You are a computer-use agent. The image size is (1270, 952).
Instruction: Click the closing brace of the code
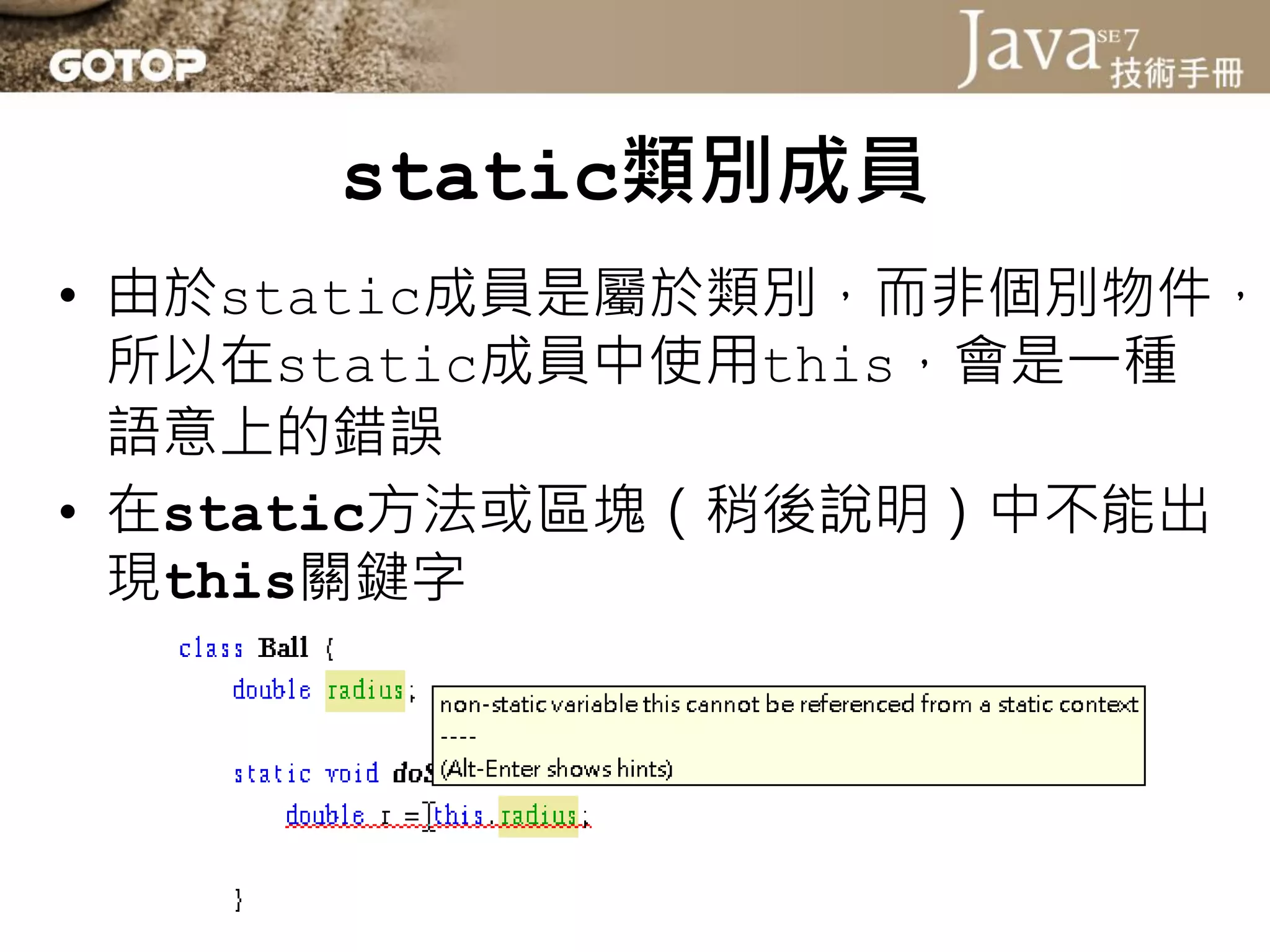238,899
